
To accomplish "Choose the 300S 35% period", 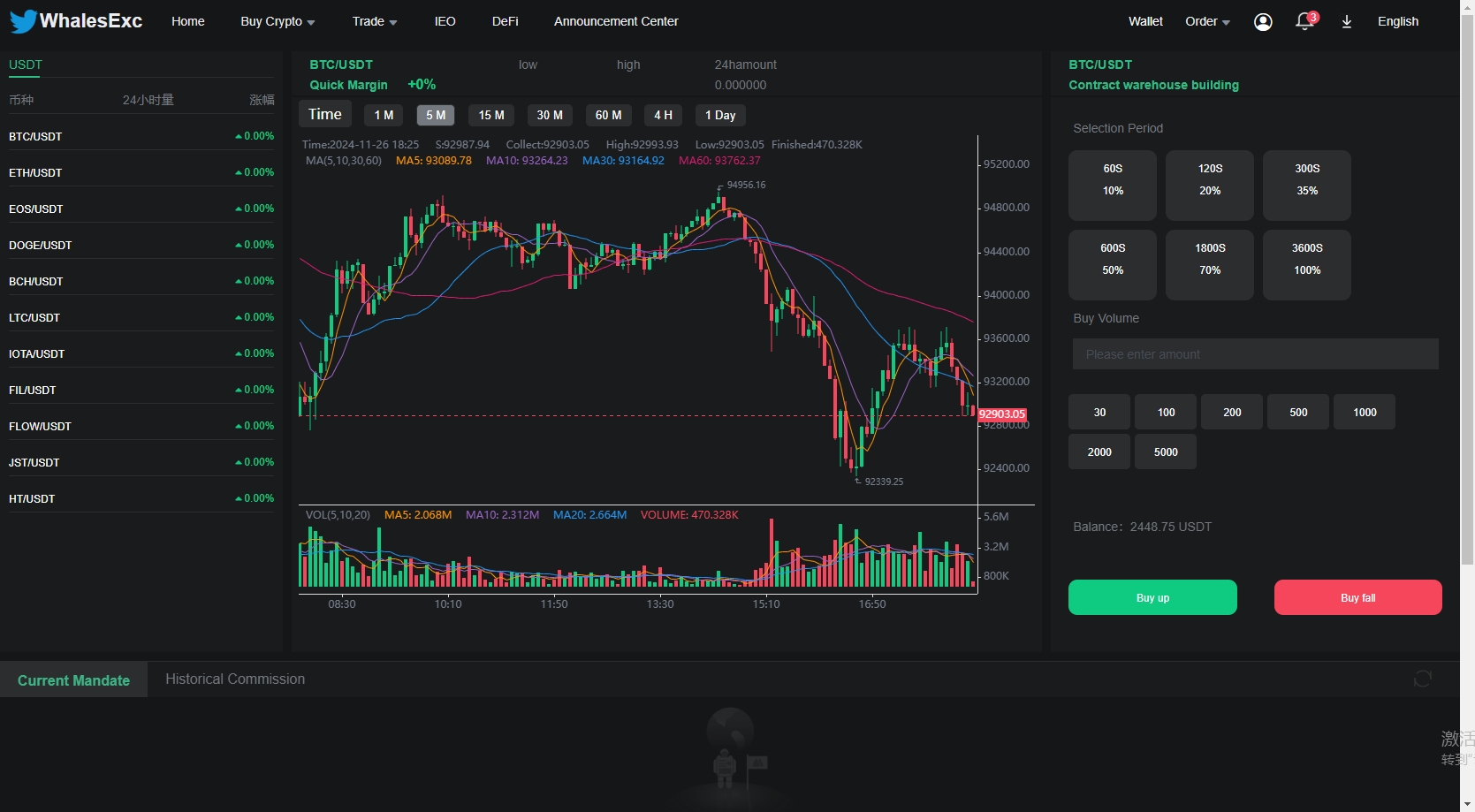I will [x=1307, y=186].
